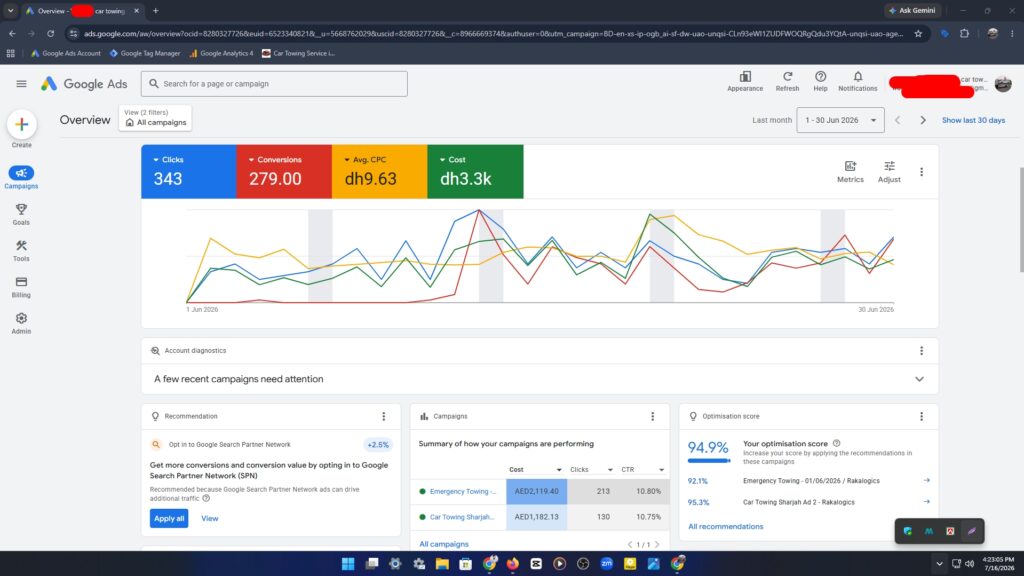Click the All recommendations link
The image size is (1024, 576).
[x=726, y=526]
